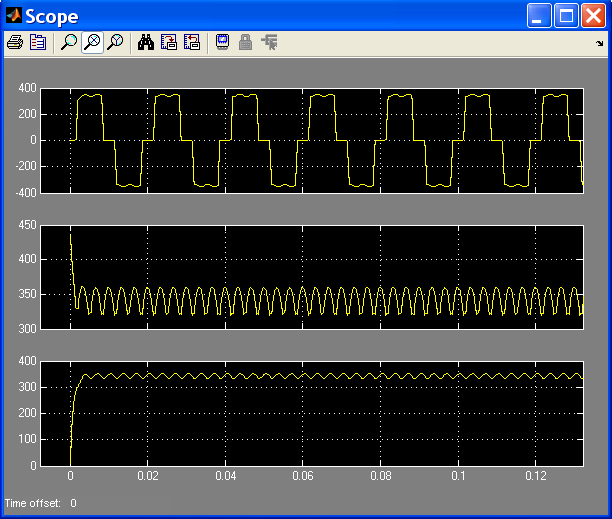The image size is (612, 519).
Task: Open the signal selection icon
Action: click(x=269, y=42)
